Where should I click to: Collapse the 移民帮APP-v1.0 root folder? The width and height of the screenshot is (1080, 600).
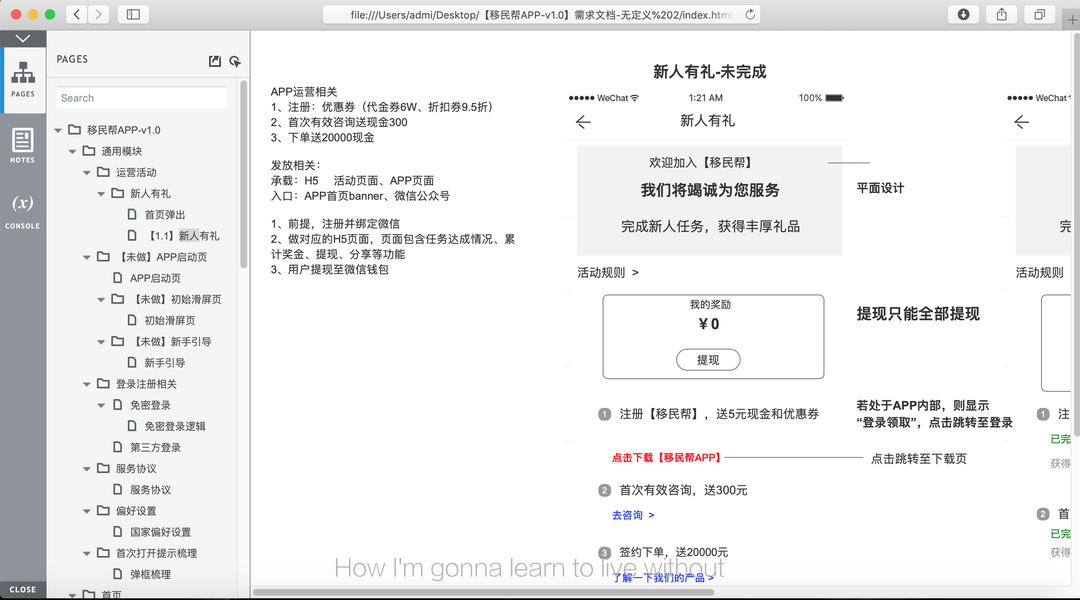coord(59,130)
